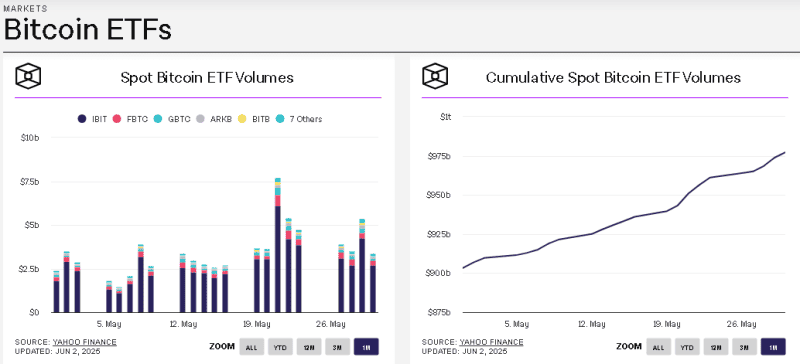Click the $925b axis label

tap(440, 234)
